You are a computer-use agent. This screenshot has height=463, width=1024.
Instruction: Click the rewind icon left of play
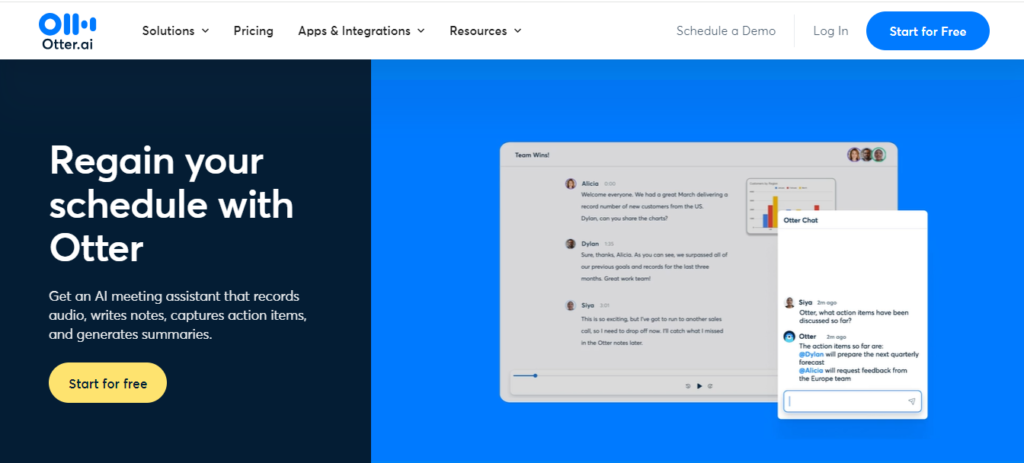click(x=688, y=386)
